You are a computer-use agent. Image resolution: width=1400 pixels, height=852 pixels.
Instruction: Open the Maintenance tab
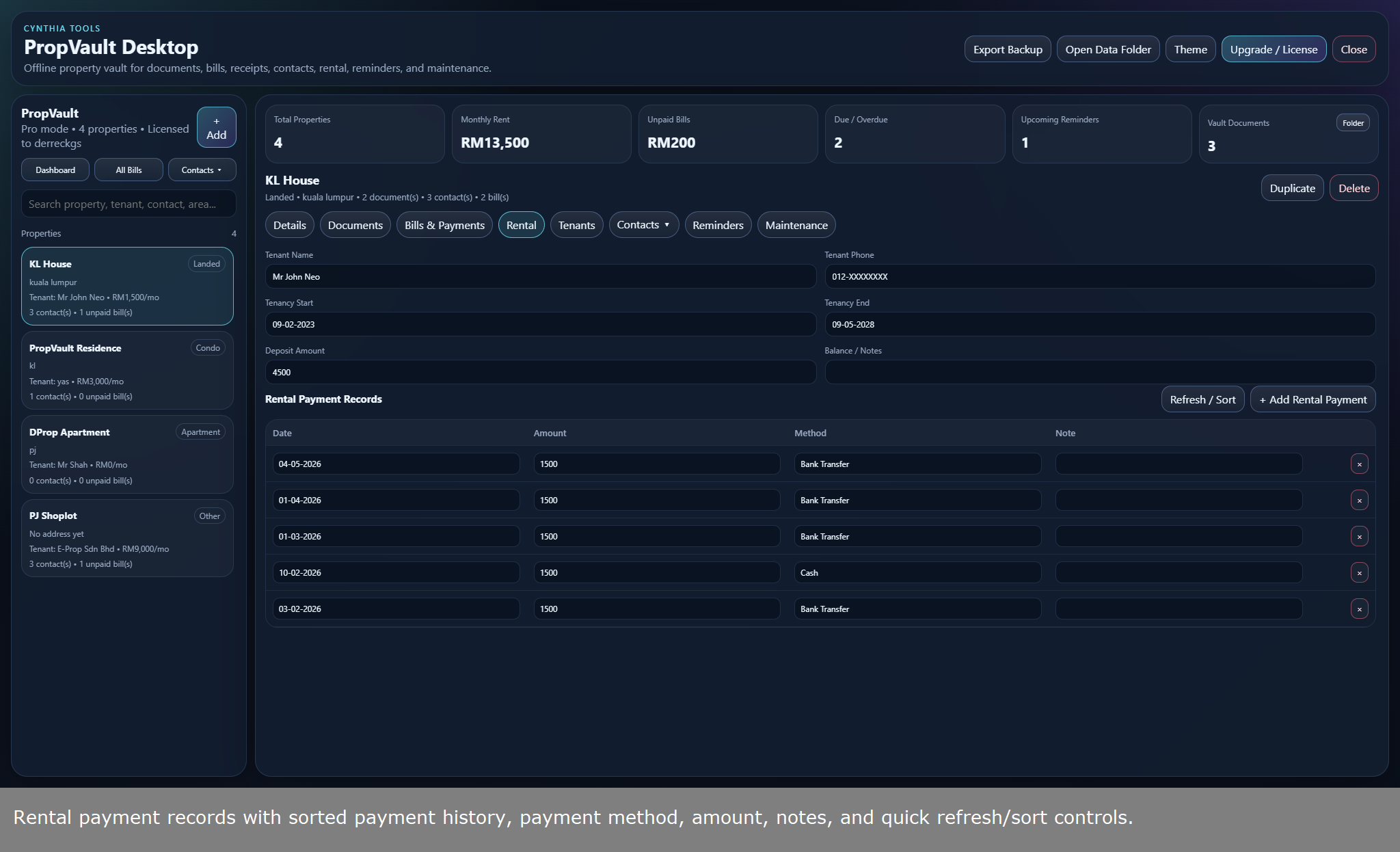[796, 225]
